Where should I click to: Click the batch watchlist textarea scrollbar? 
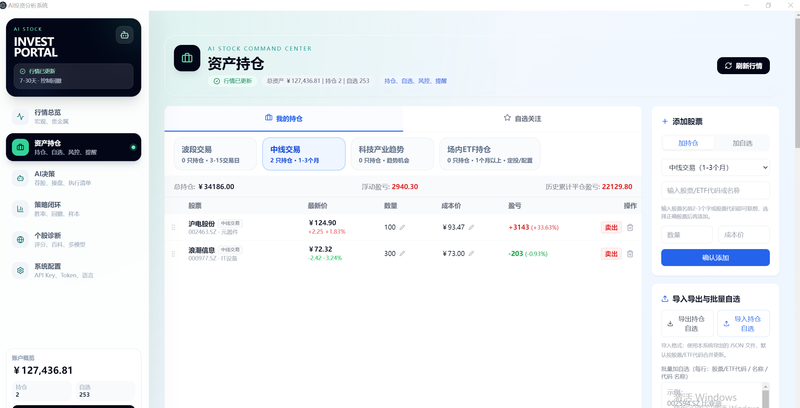(765, 396)
